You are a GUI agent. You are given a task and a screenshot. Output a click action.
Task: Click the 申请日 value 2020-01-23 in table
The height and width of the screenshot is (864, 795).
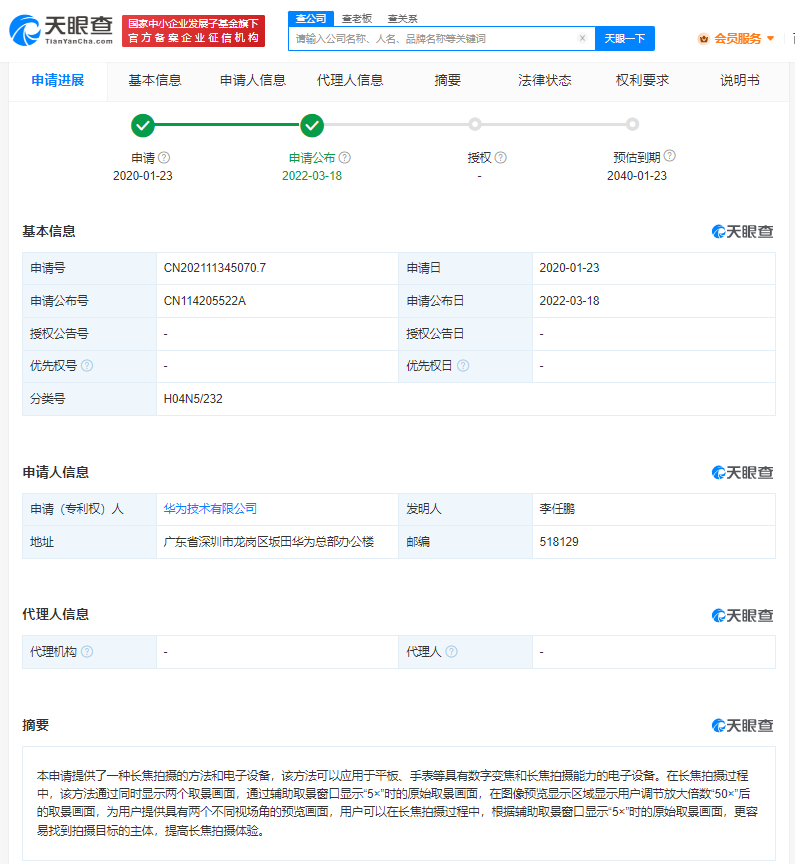coord(569,268)
